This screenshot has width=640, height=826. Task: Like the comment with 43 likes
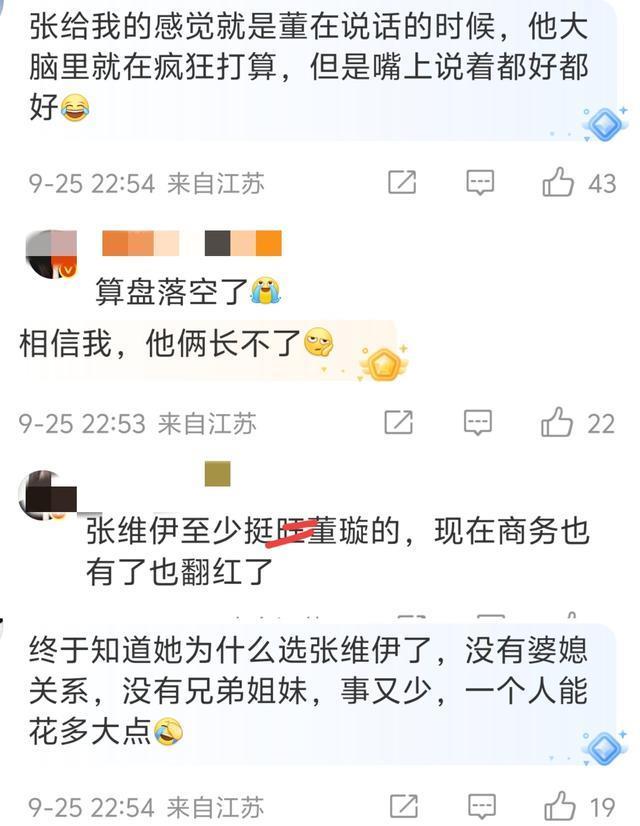(557, 182)
